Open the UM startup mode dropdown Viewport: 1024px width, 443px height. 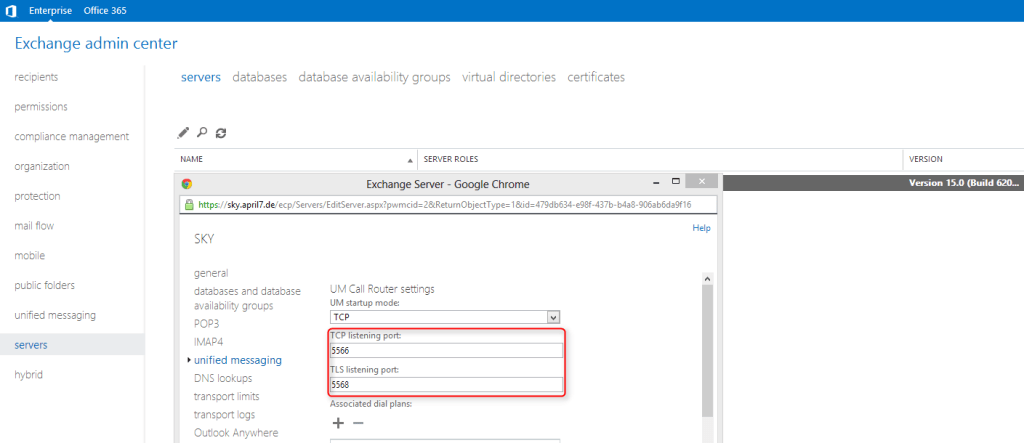tap(445, 317)
